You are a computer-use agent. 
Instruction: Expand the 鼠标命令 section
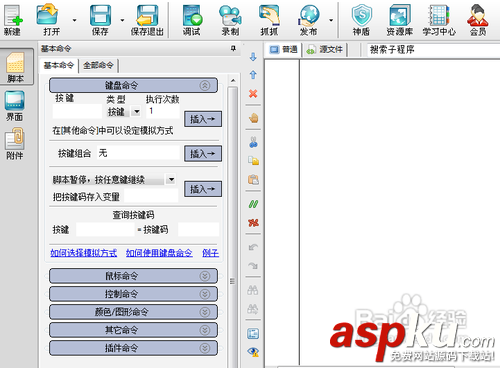tap(133, 276)
